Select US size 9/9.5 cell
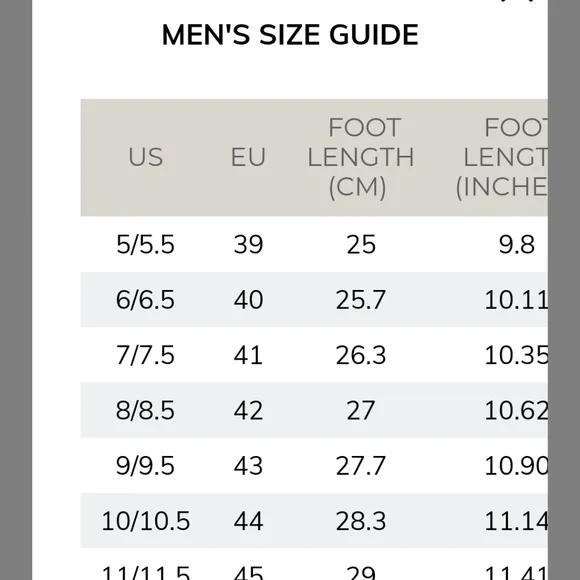This screenshot has width=580, height=580. 145,465
